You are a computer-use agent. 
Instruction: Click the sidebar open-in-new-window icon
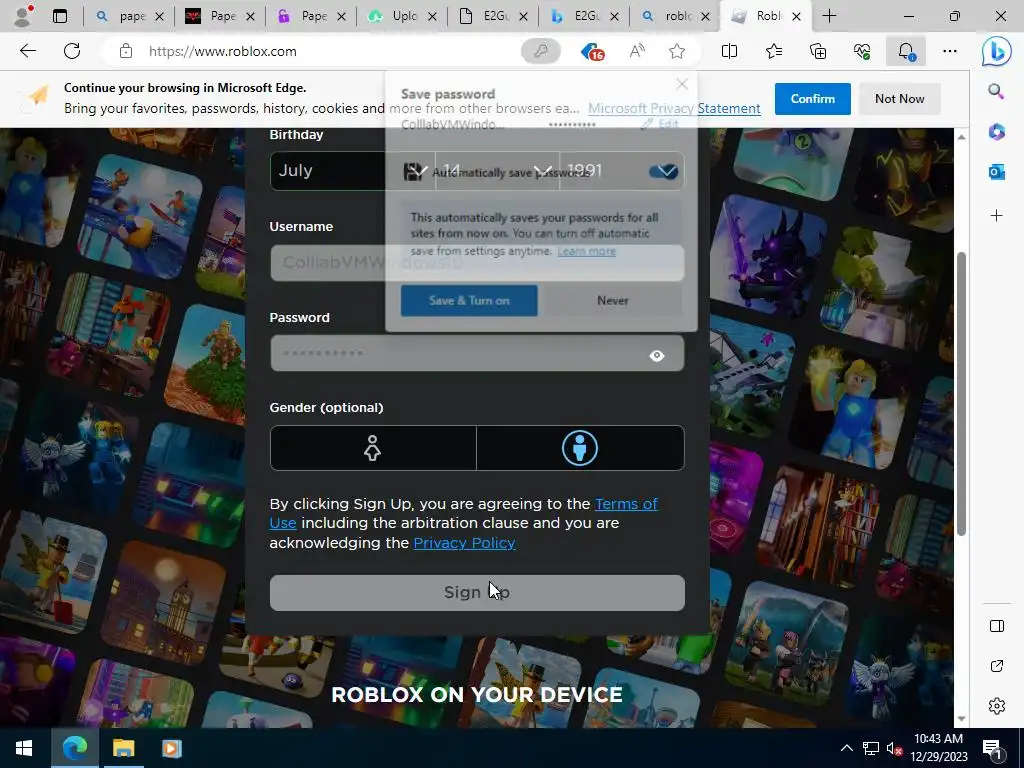997,666
